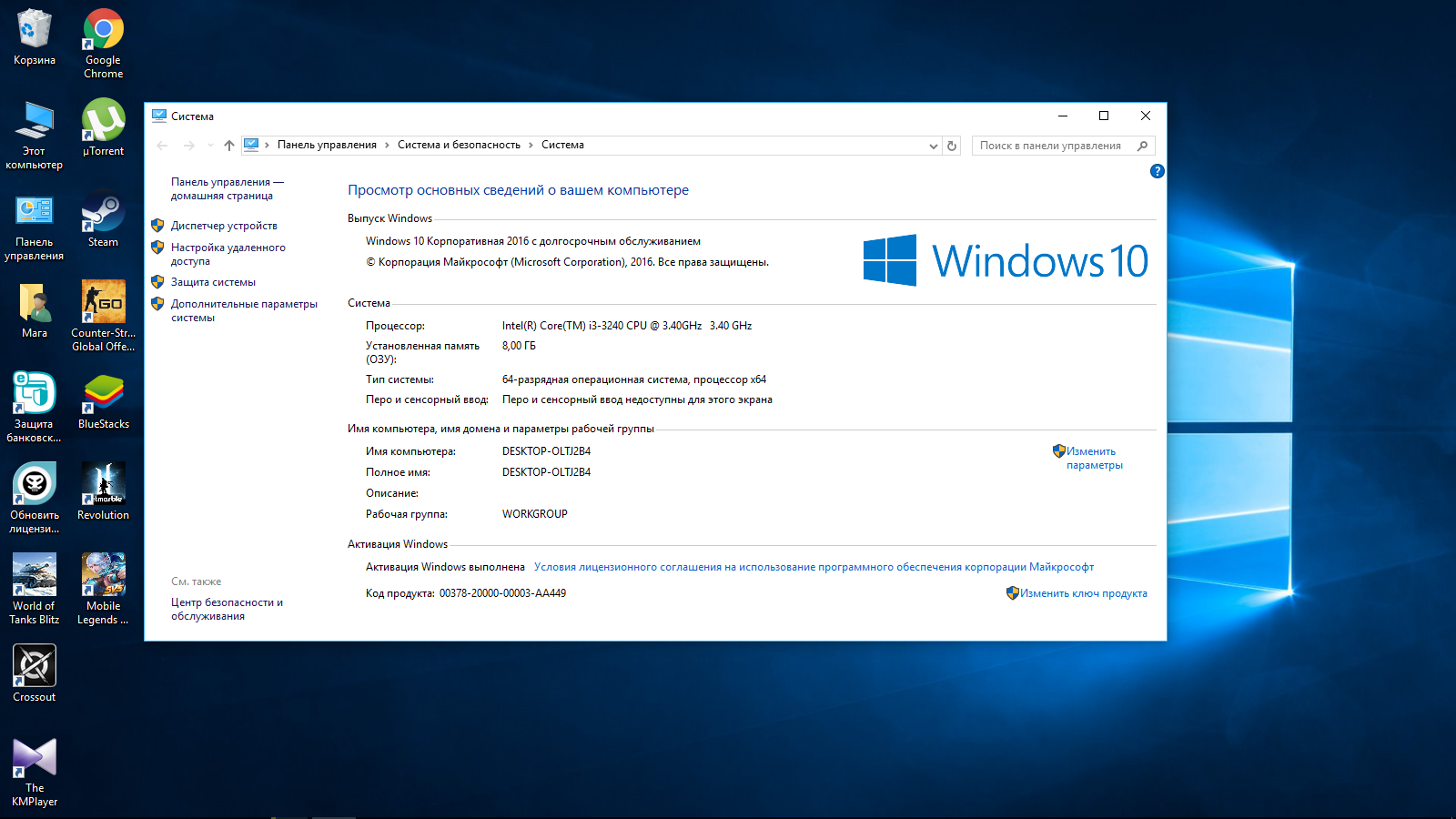Viewport: 1456px width, 819px height.
Task: Select the Обновить лицензи... desktop shortcut
Action: coord(35,499)
